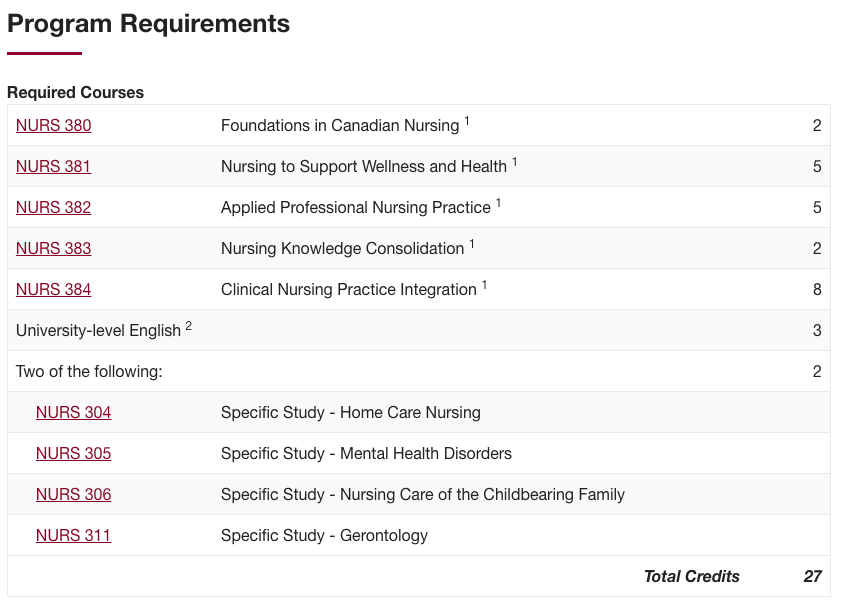
Task: Click the 27 total credits value
Action: click(812, 576)
